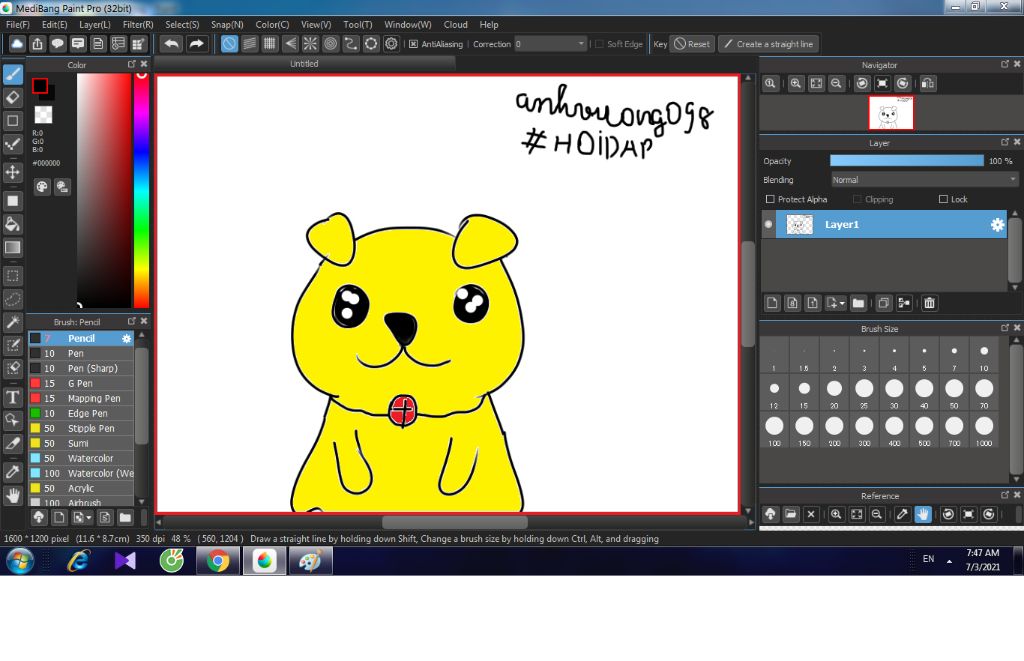Open the Filter(R) menu
This screenshot has height=661, width=1024.
[x=138, y=25]
